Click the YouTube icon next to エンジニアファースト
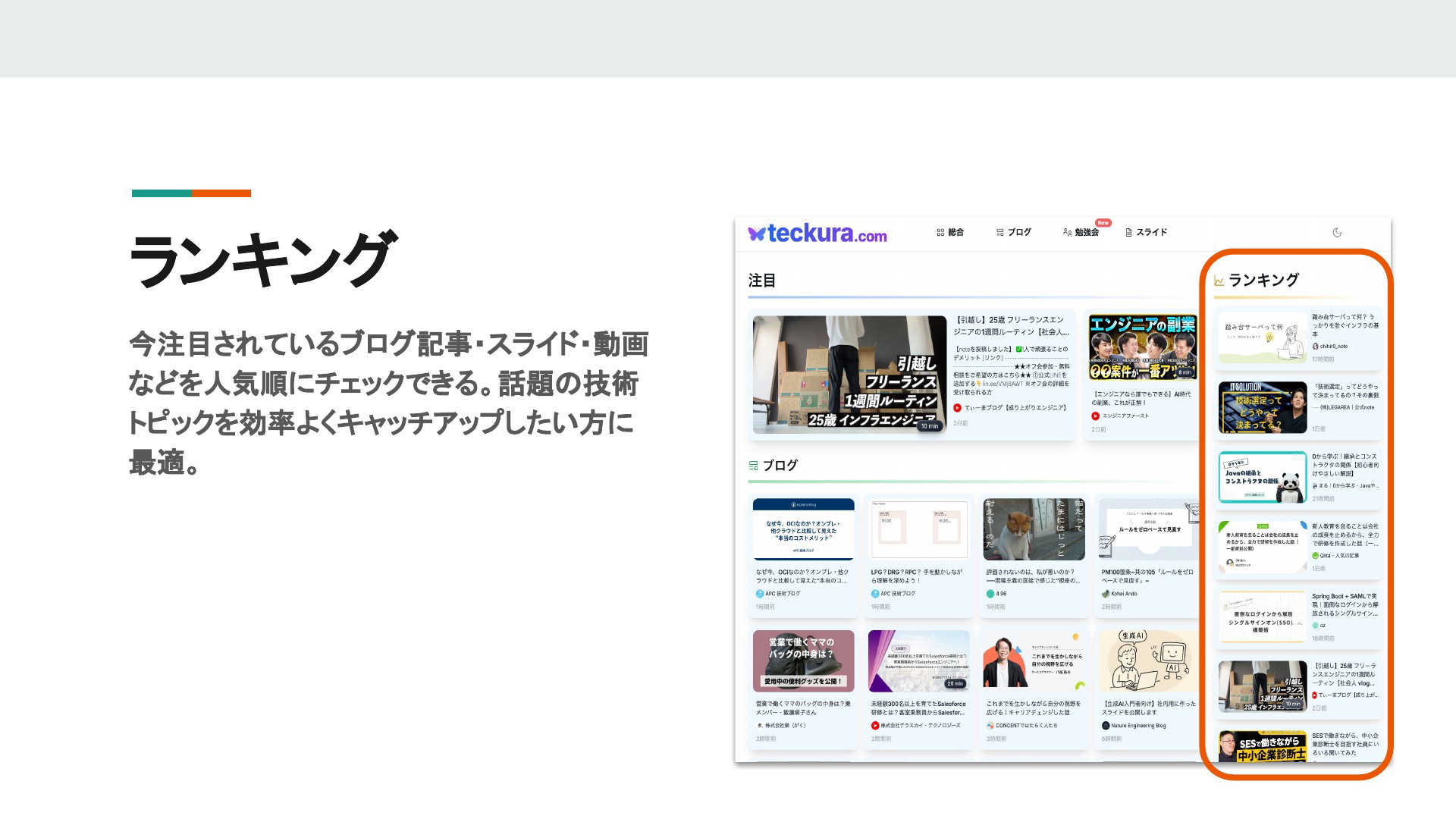1456x819 pixels. [1095, 416]
